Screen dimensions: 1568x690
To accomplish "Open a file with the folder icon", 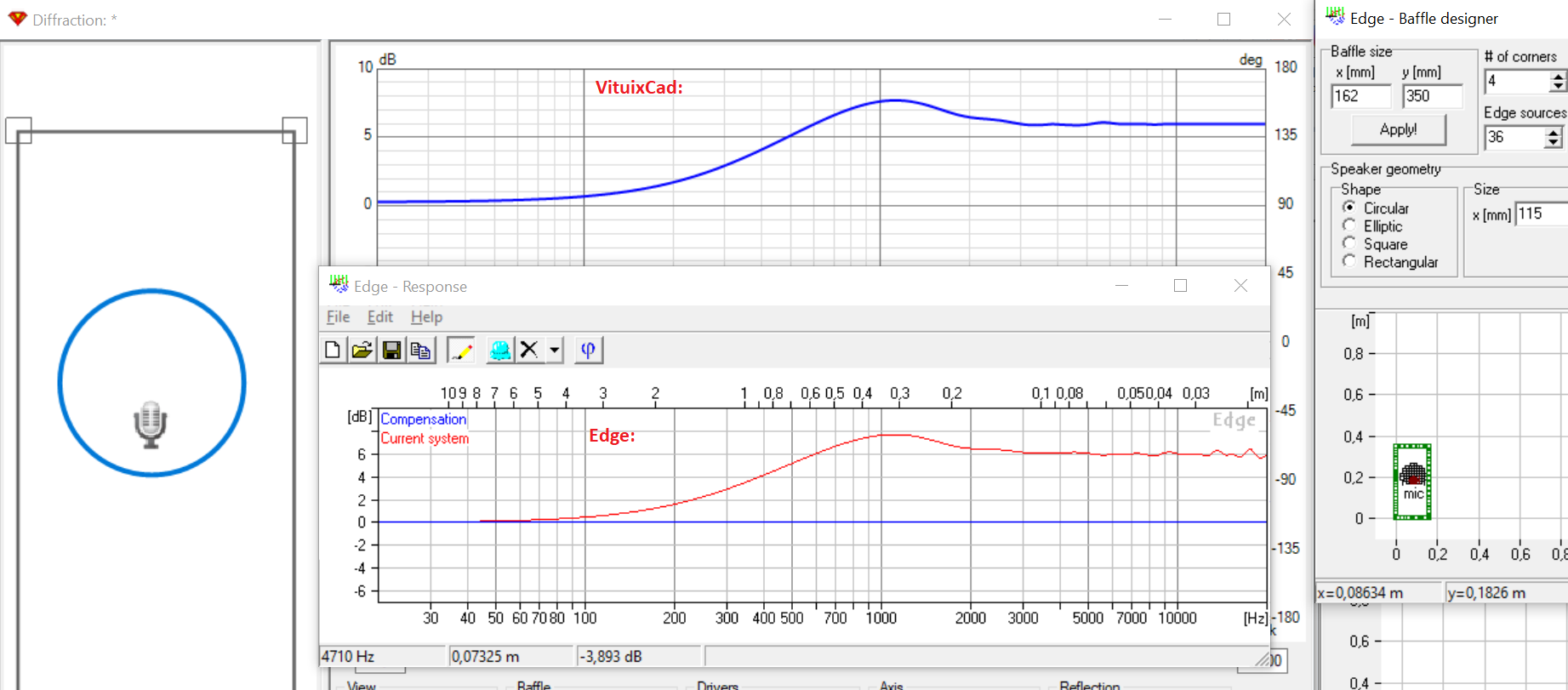I will [x=362, y=350].
